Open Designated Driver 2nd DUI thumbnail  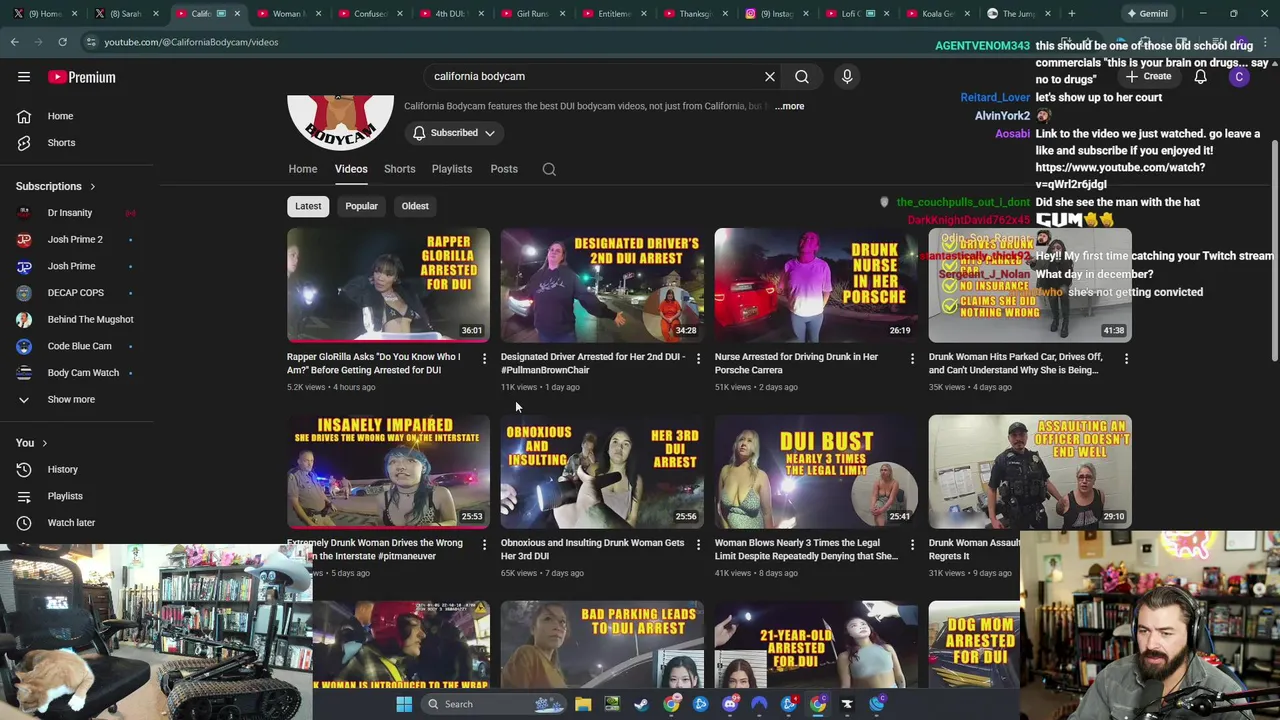coord(602,285)
